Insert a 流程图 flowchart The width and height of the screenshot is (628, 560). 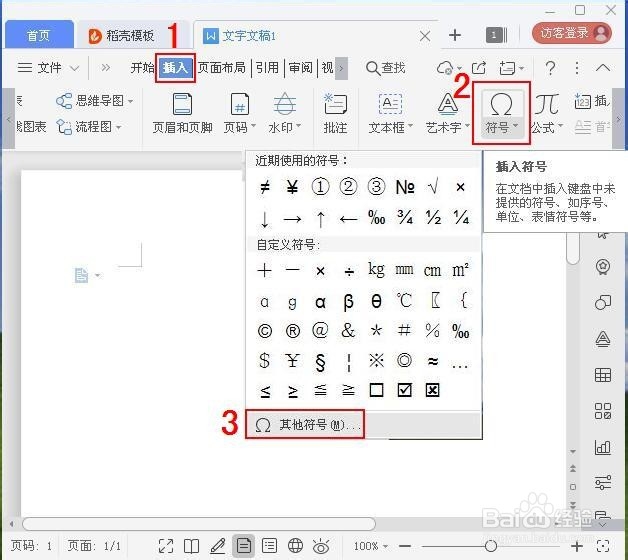pos(89,127)
